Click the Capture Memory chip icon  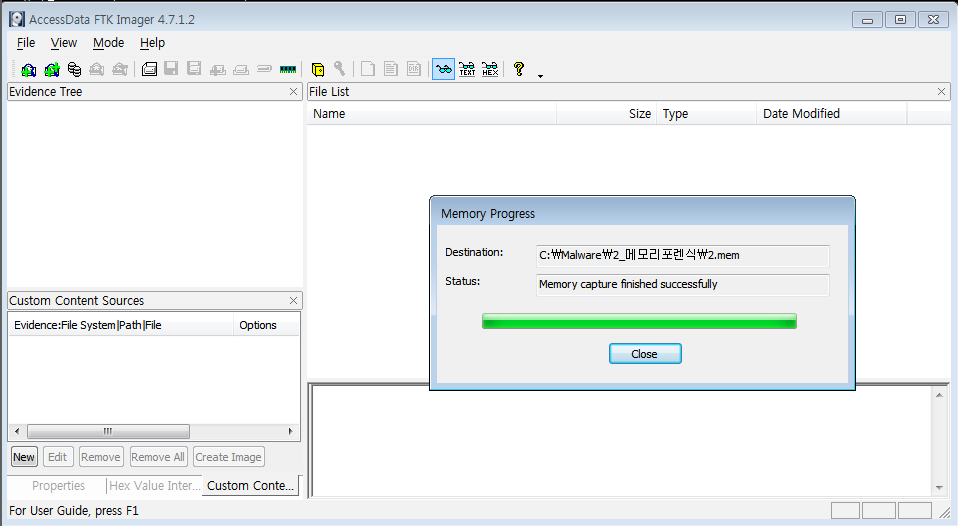[288, 69]
